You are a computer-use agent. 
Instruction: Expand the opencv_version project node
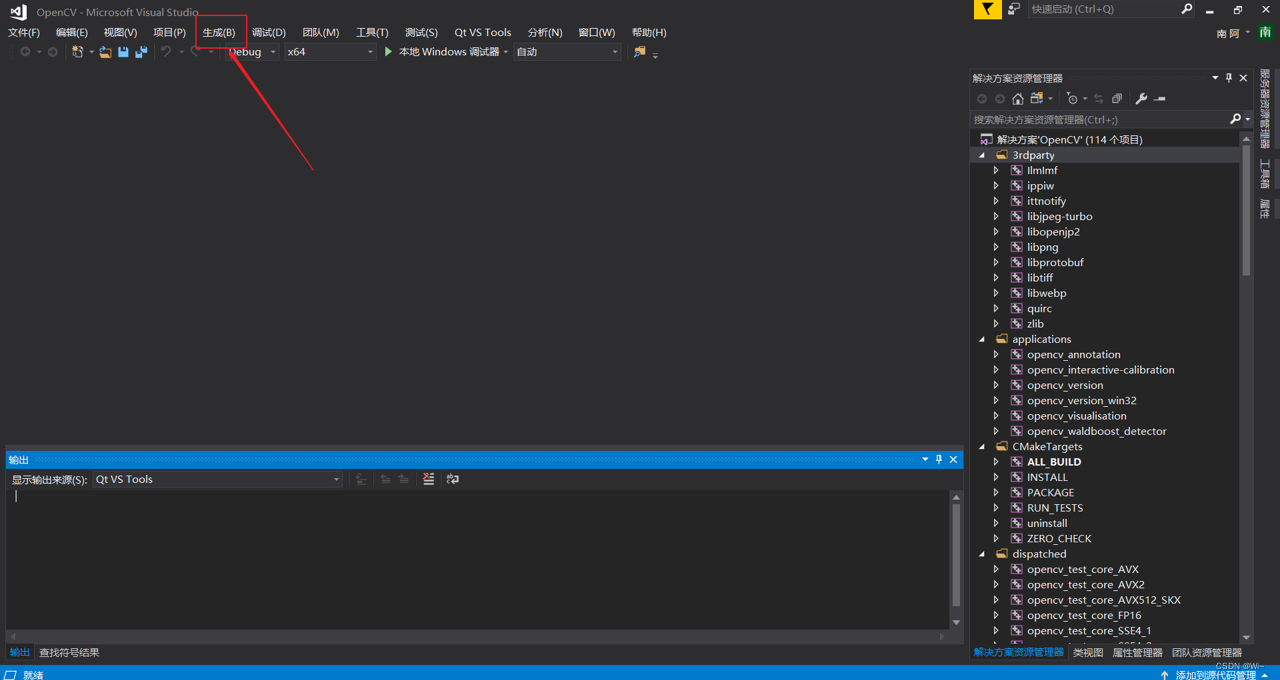[x=996, y=385]
